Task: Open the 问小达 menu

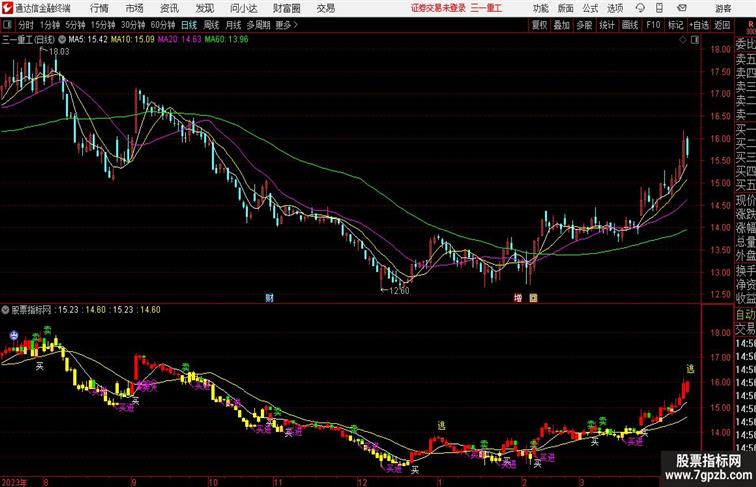Action: [x=243, y=8]
